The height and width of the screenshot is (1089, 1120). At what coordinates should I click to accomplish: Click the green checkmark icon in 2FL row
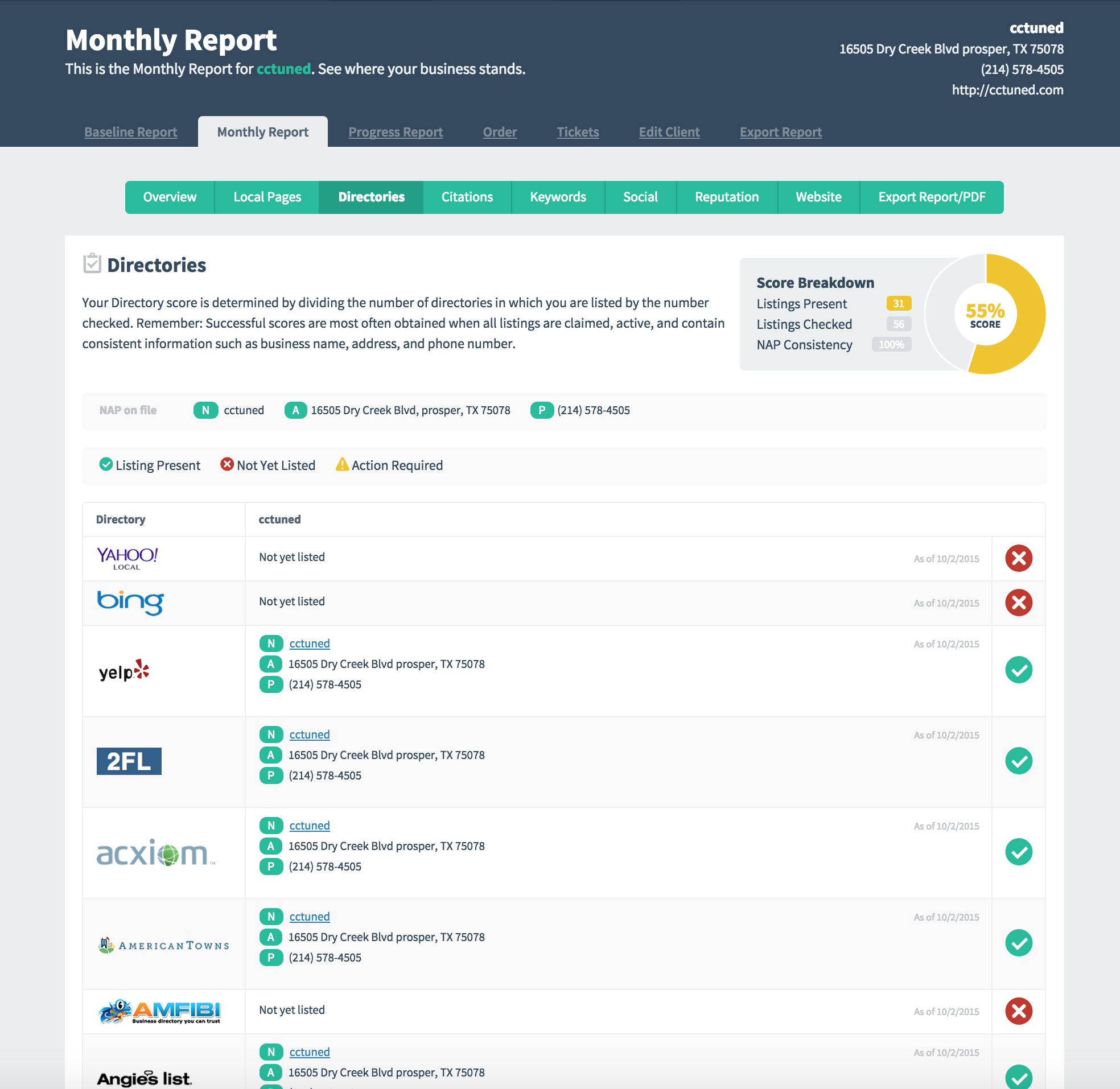(x=1018, y=761)
